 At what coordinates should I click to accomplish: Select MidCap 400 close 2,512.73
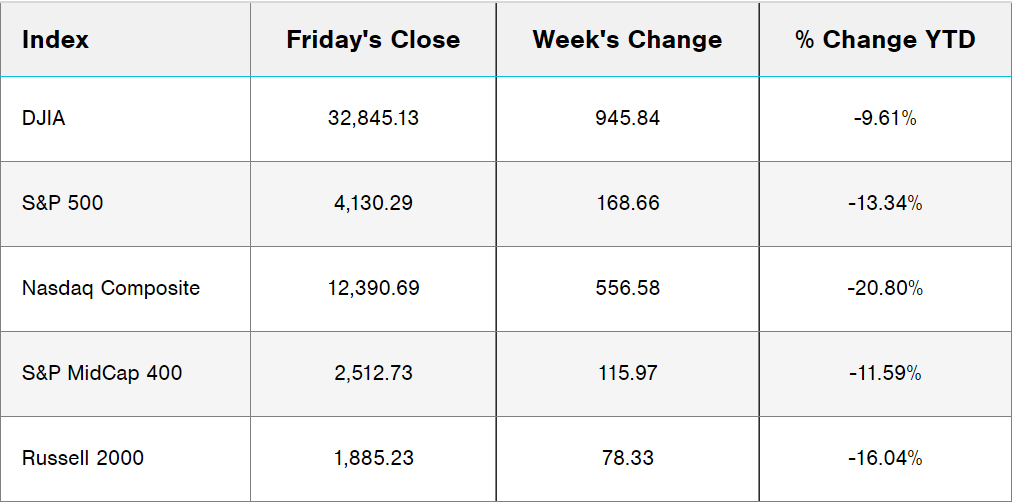373,373
